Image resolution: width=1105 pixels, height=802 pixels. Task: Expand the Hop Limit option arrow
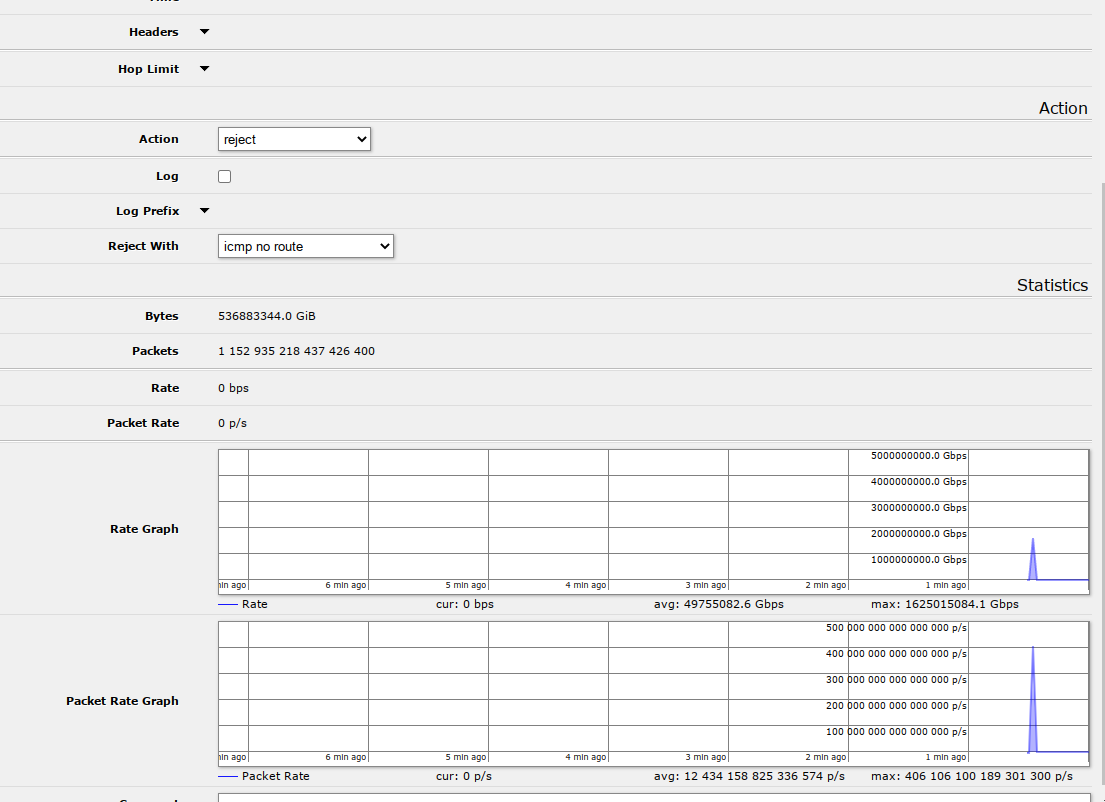point(204,69)
